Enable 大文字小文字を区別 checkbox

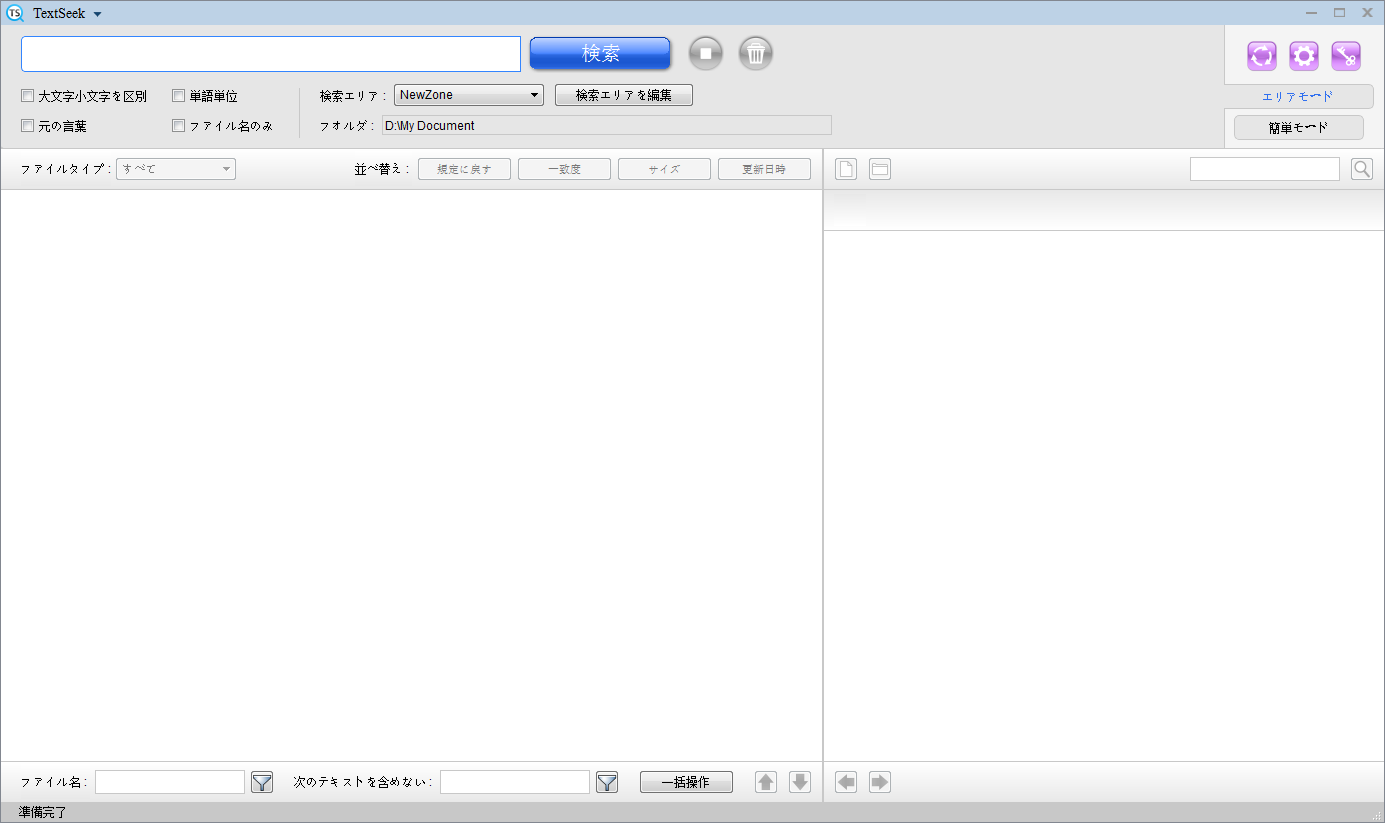(x=28, y=96)
